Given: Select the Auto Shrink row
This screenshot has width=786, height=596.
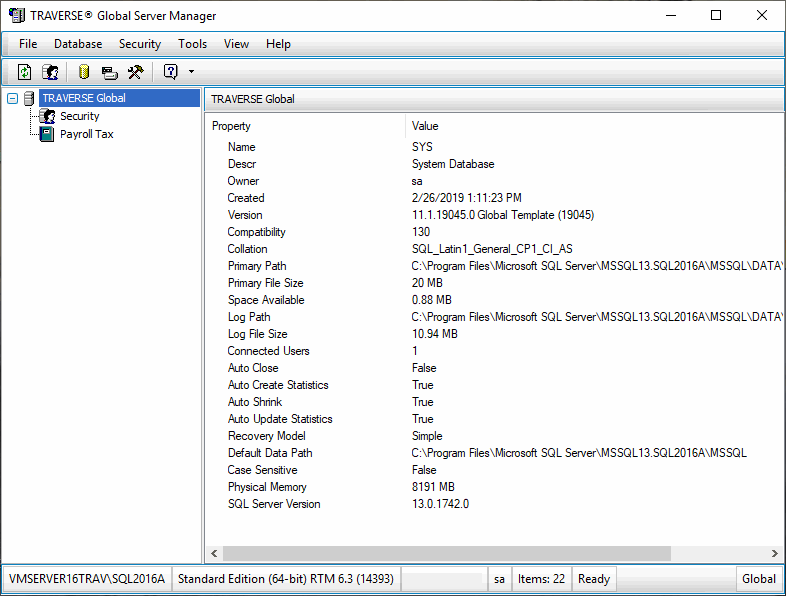Looking at the screenshot, I should click(494, 402).
